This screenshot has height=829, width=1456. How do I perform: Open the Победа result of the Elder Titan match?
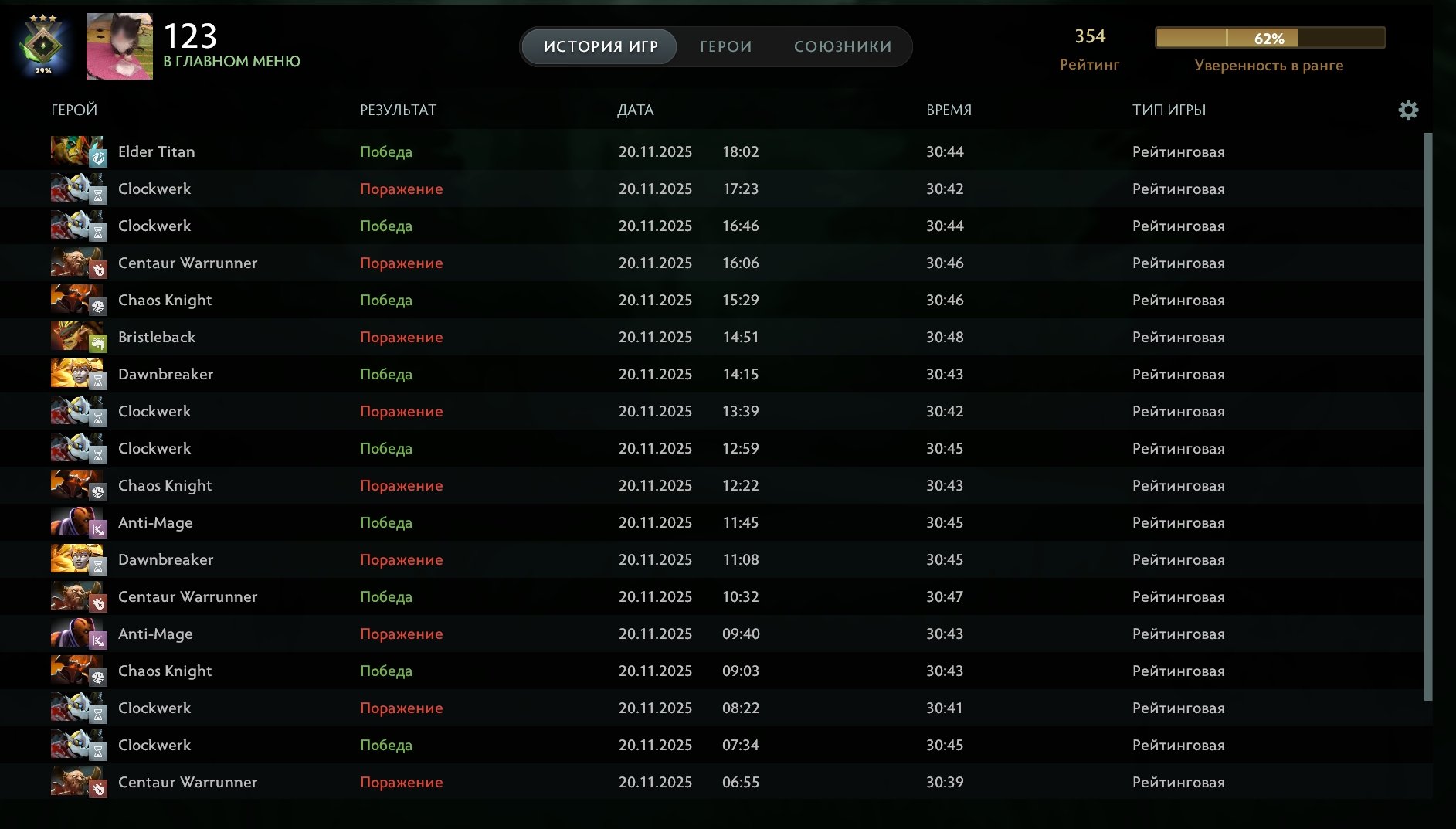tap(385, 151)
